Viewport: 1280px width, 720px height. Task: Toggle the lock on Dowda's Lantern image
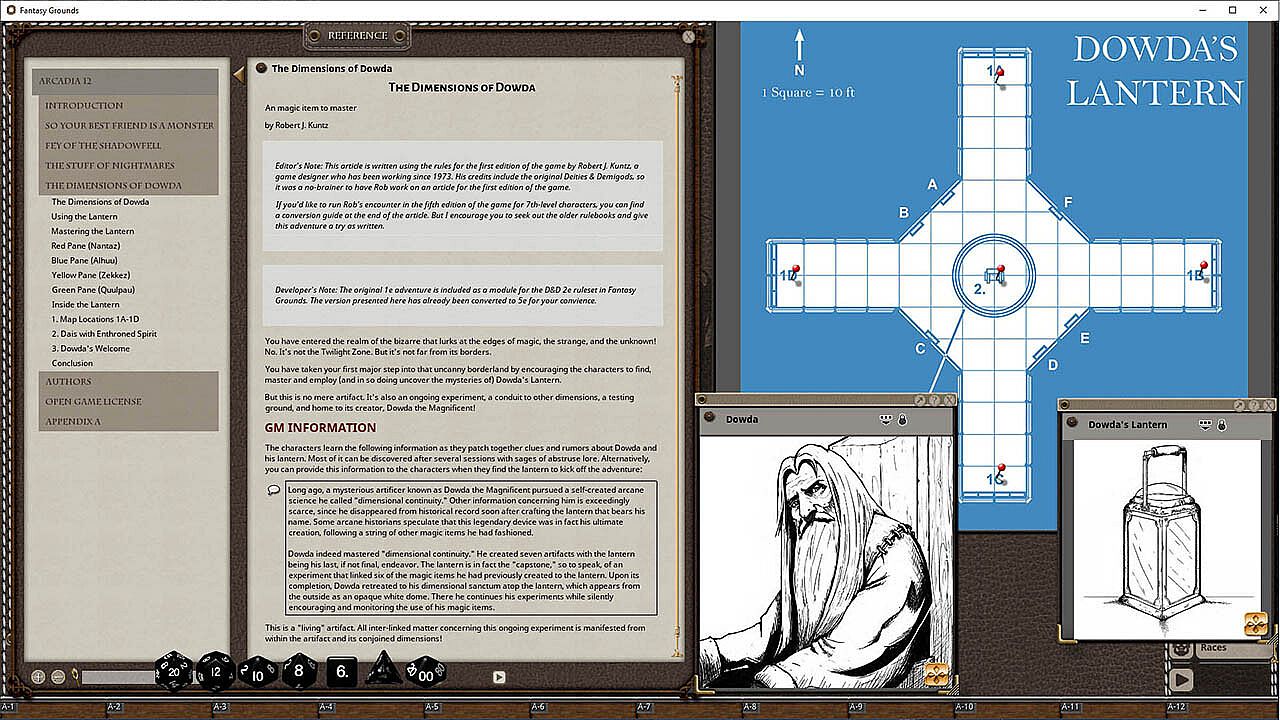click(1222, 425)
